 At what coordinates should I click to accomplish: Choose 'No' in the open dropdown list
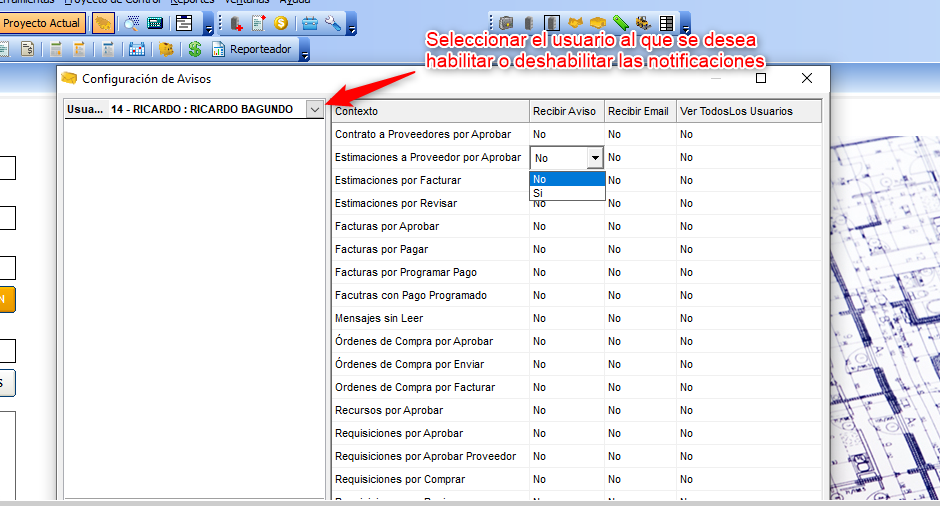[x=567, y=179]
